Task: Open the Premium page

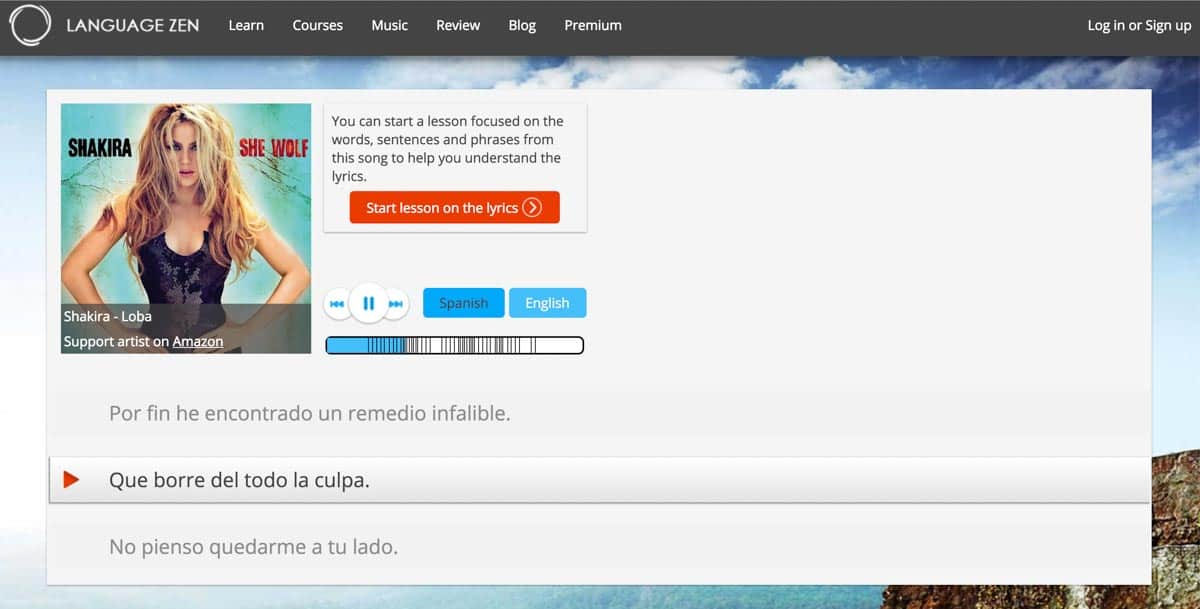Action: coord(593,25)
